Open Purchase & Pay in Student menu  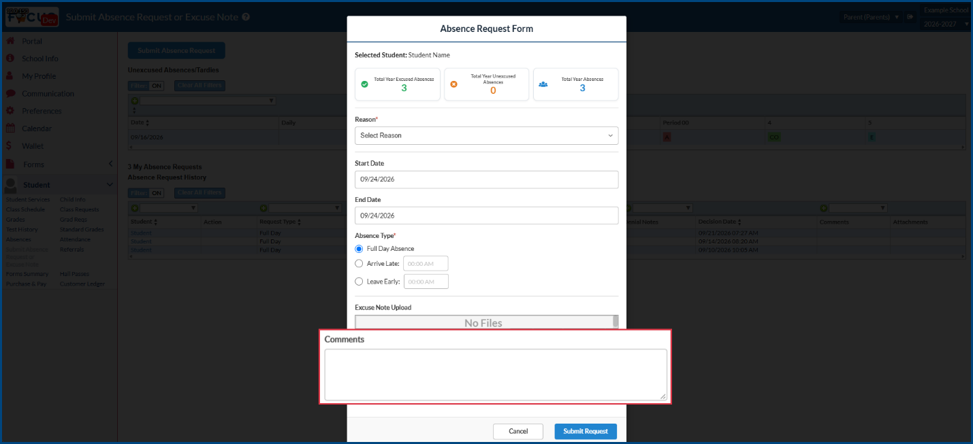[x=26, y=284]
